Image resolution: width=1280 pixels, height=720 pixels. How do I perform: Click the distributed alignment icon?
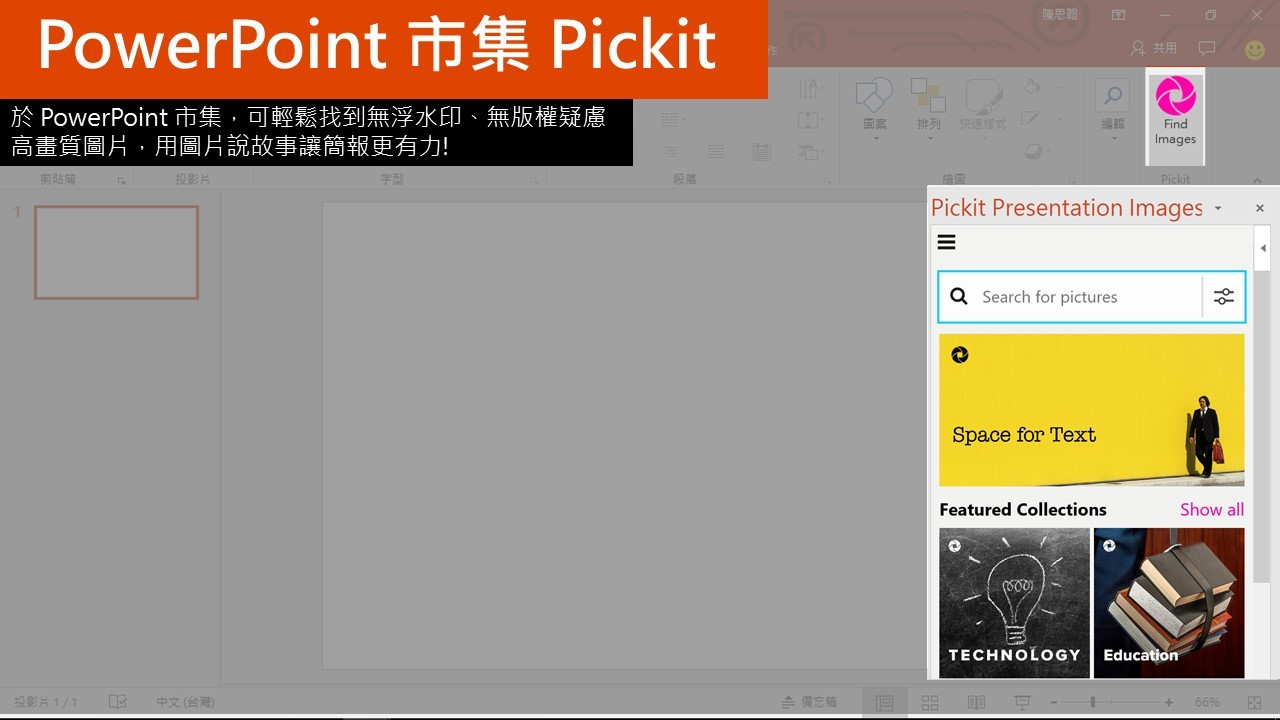(x=762, y=152)
